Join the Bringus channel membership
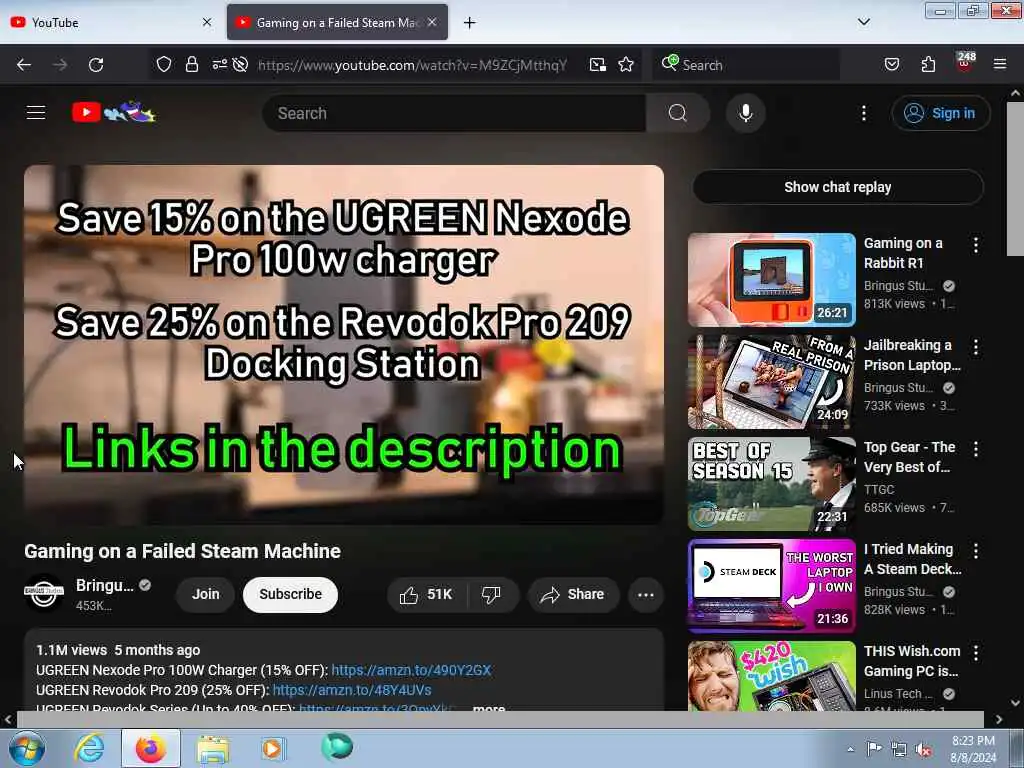1024x768 pixels. [206, 594]
